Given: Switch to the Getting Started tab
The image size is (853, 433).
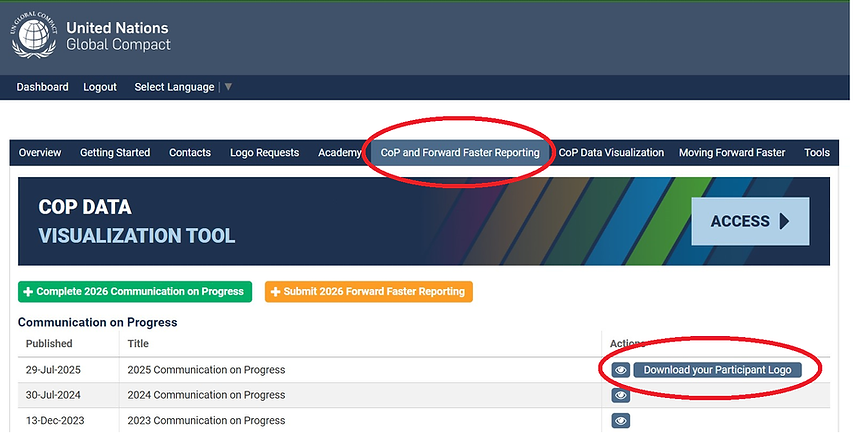Looking at the screenshot, I should click(x=115, y=153).
